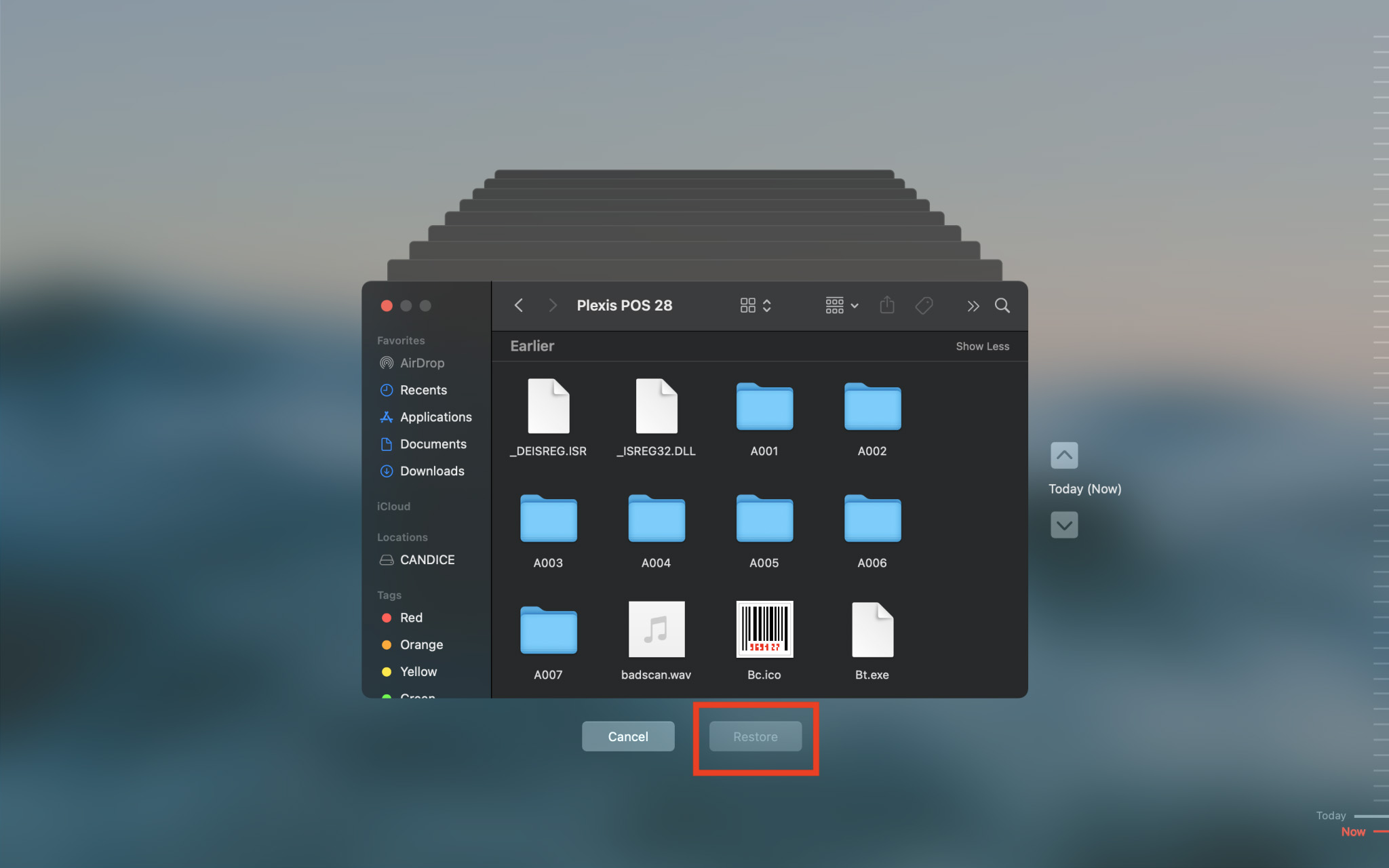Click the tag/label icon in toolbar
The width and height of the screenshot is (1389, 868).
point(924,305)
